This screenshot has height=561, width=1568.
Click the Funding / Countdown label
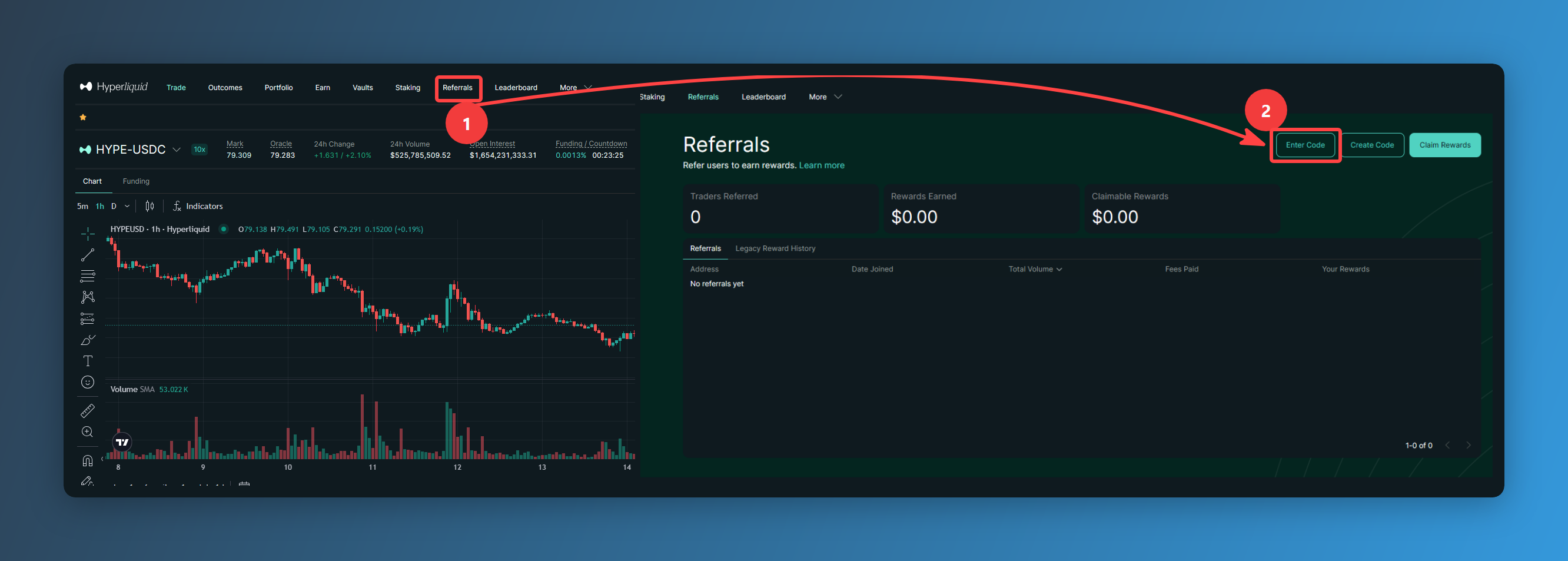pos(591,144)
